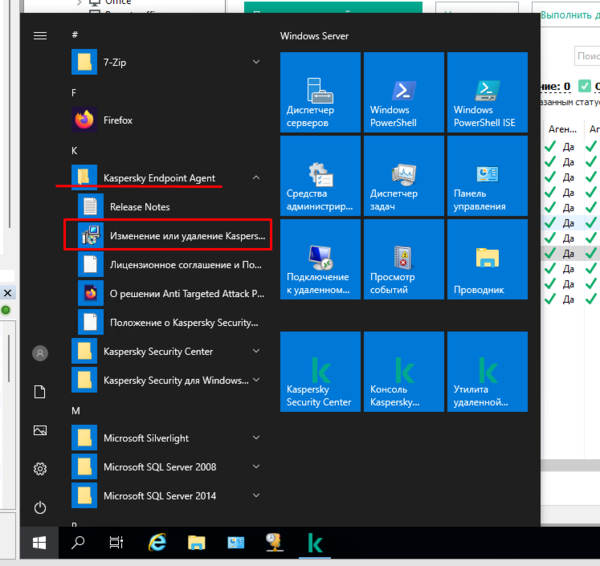
Task: Click the Power button in Start menu
Action: 40,507
